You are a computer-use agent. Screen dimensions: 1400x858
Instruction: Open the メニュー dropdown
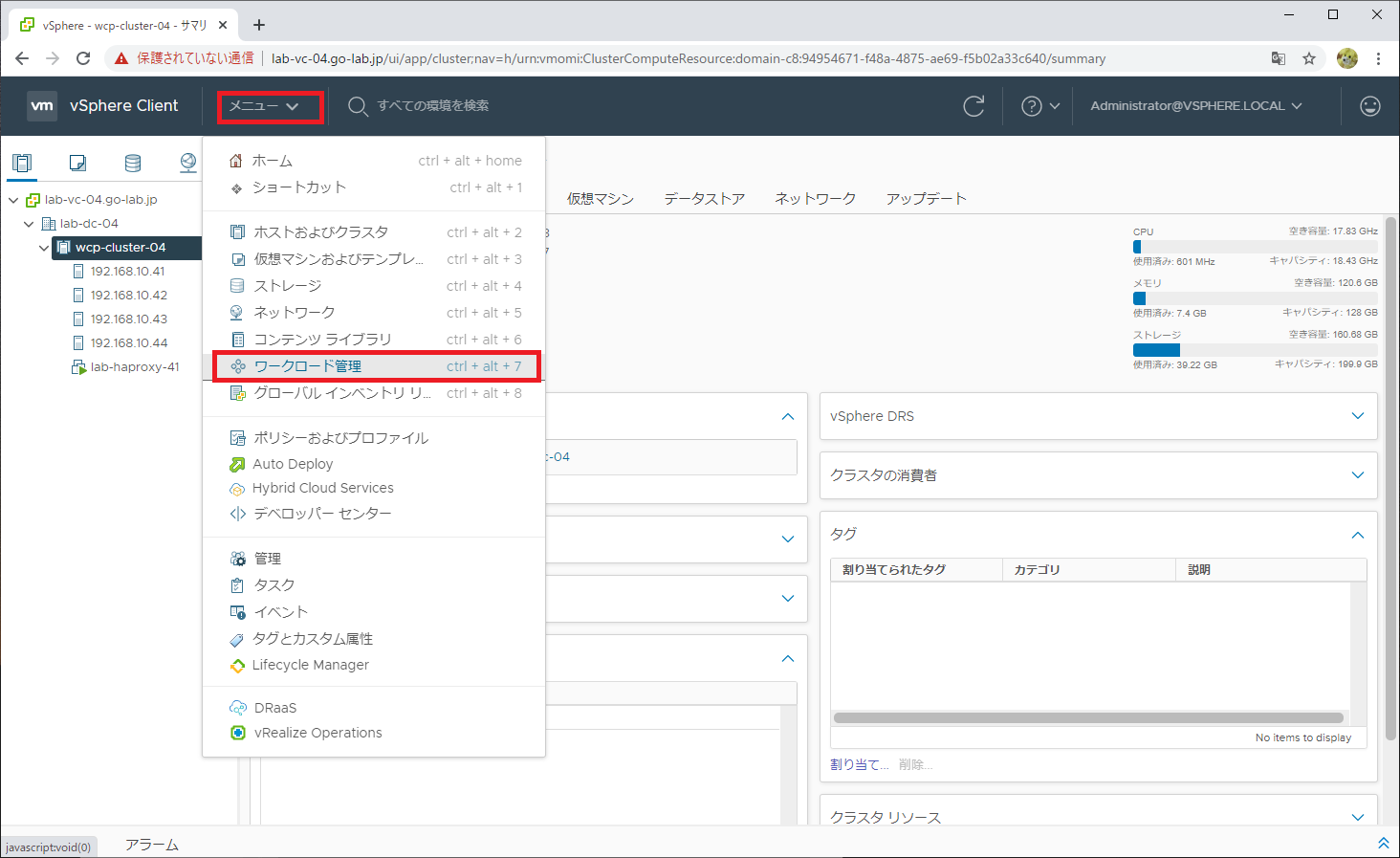coord(264,106)
